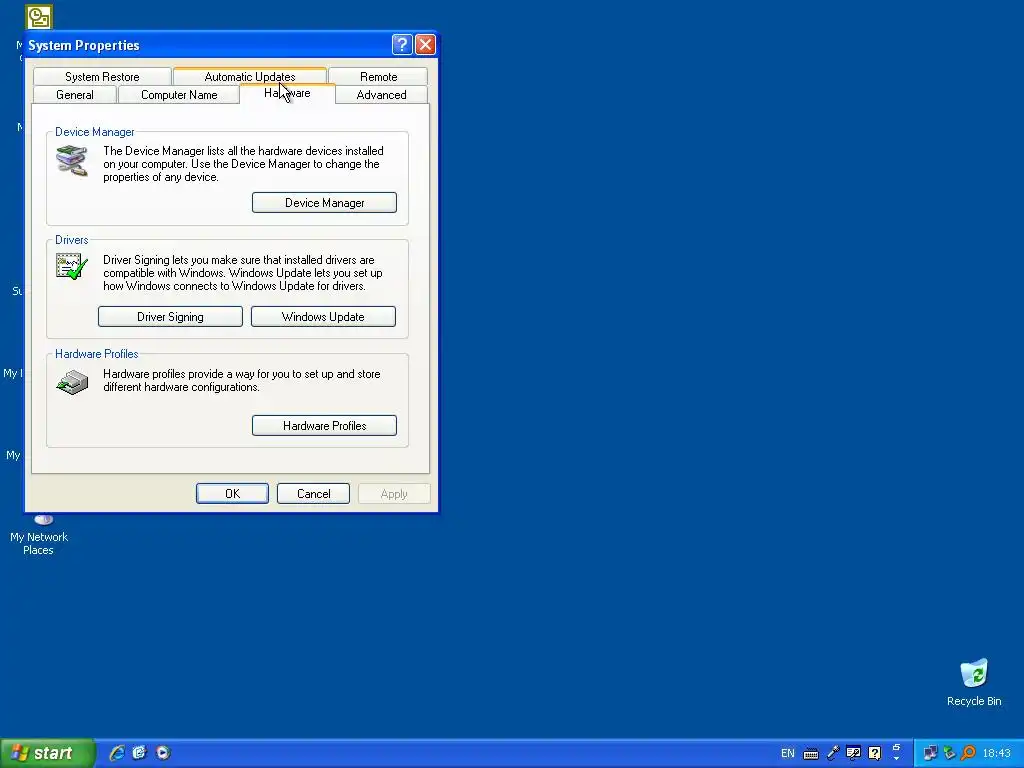The height and width of the screenshot is (768, 1024).
Task: Open the Outlook Express Quick Launch icon
Action: (x=140, y=753)
